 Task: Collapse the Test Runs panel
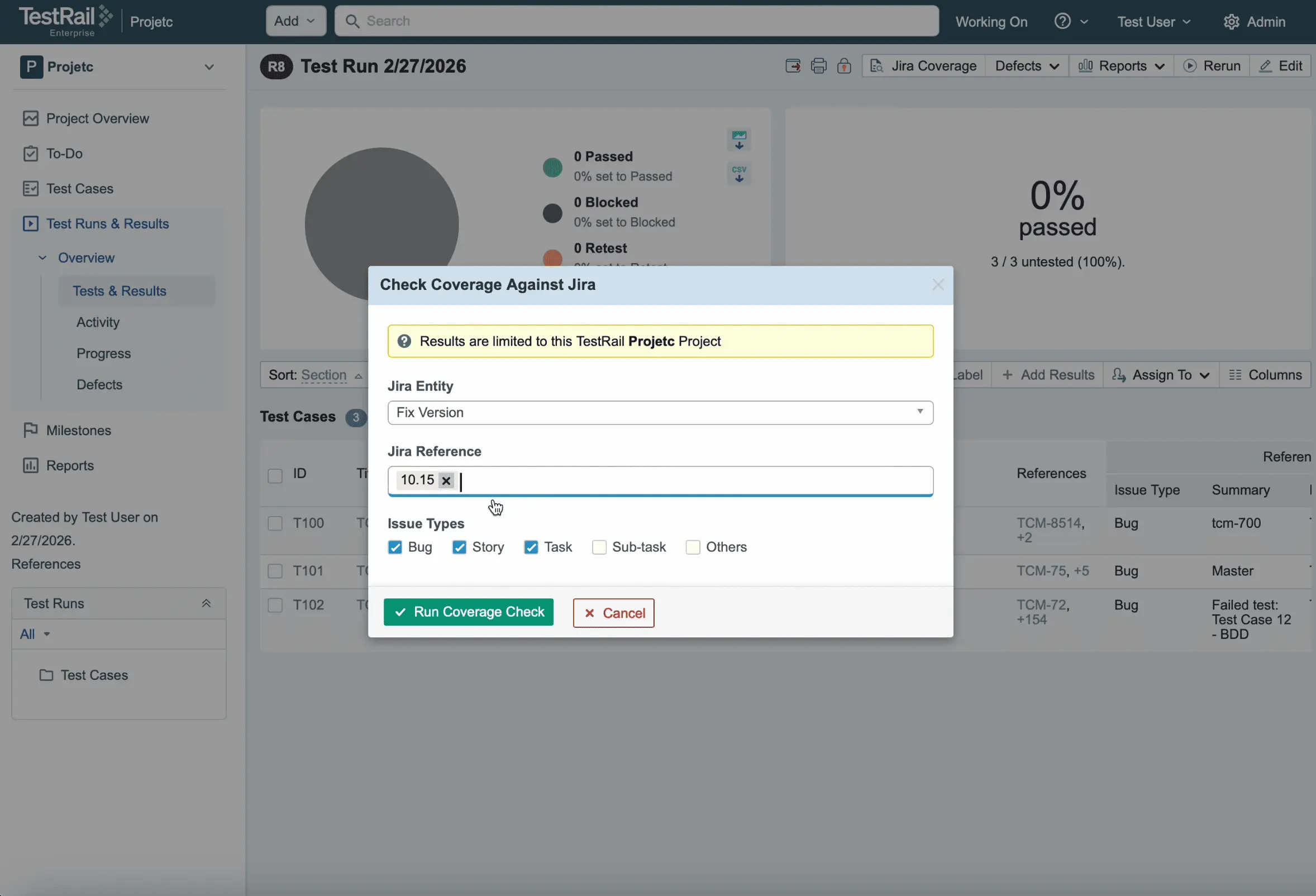tap(206, 604)
